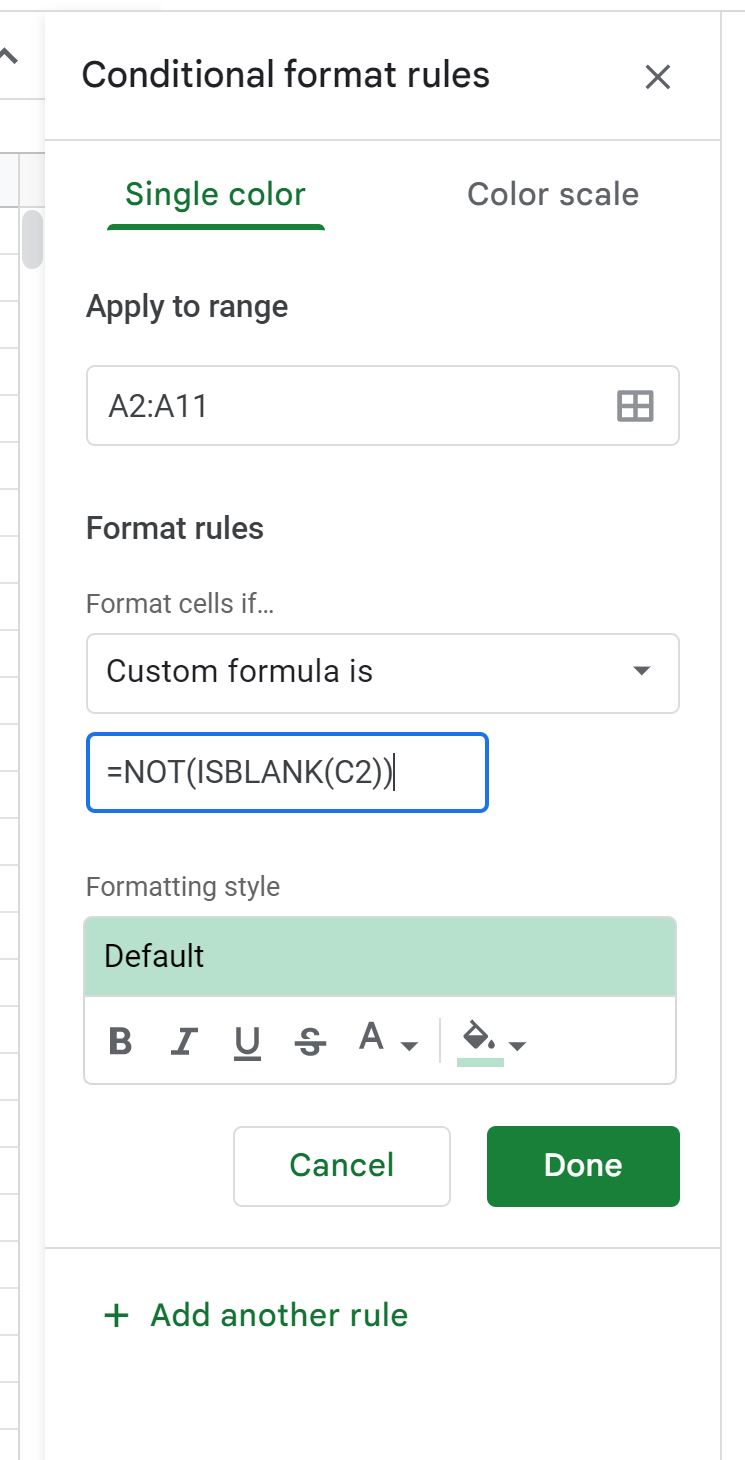Select a data range with the grid icon
This screenshot has width=745, height=1460.
coord(637,405)
